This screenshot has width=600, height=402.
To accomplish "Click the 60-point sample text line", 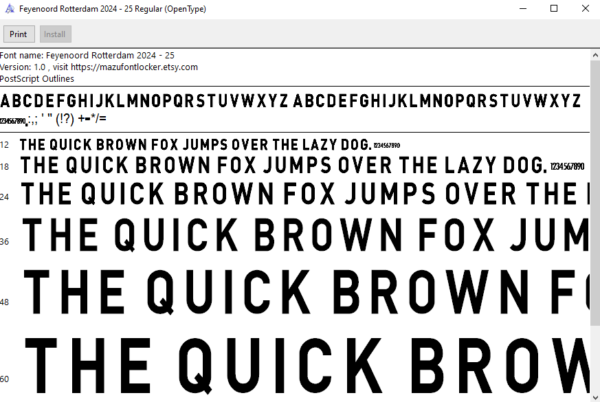I will 307,366.
